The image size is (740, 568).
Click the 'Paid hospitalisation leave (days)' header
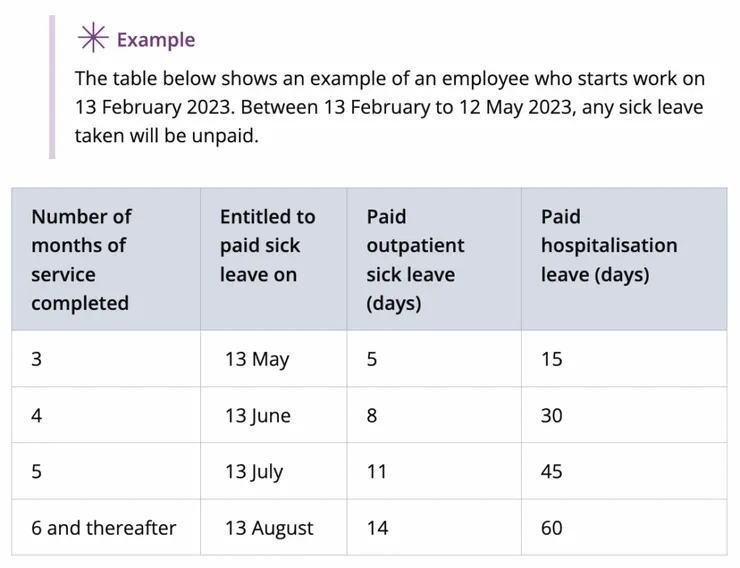click(608, 245)
